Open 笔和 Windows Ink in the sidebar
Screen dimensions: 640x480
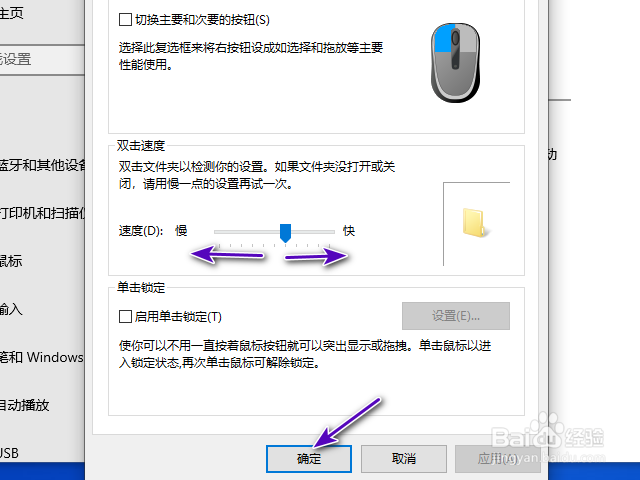pyautogui.click(x=42, y=358)
